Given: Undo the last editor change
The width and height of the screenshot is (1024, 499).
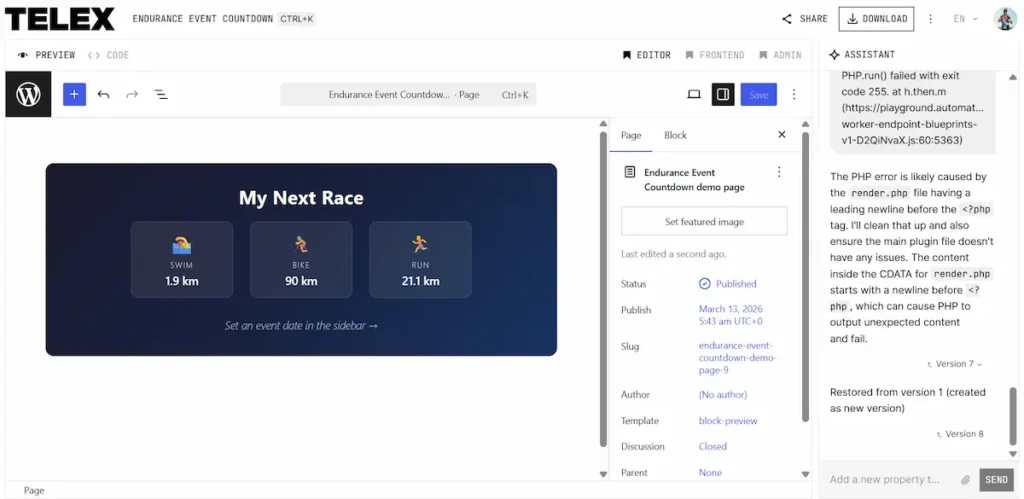Looking at the screenshot, I should coord(103,95).
